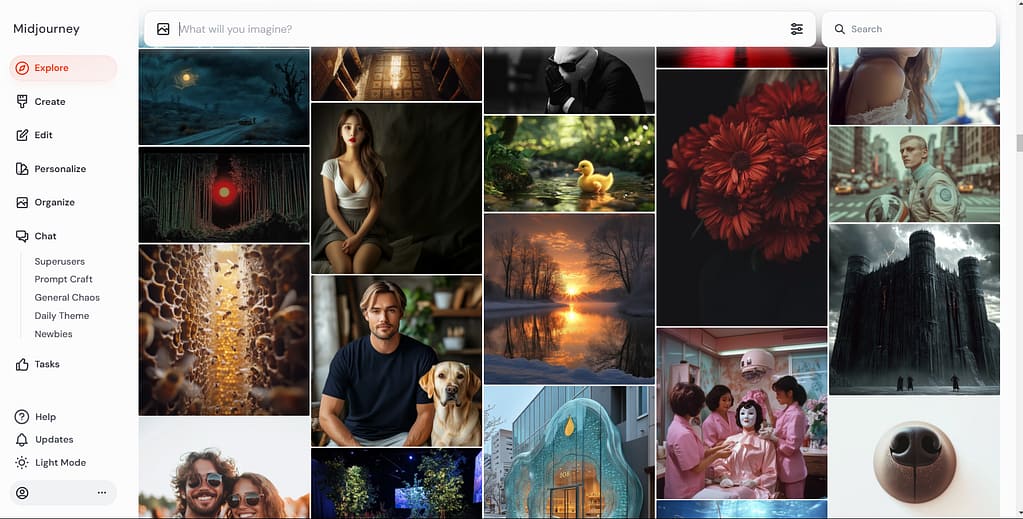The image size is (1023, 519).
Task: Open the seated woman portrait image
Action: (x=396, y=188)
